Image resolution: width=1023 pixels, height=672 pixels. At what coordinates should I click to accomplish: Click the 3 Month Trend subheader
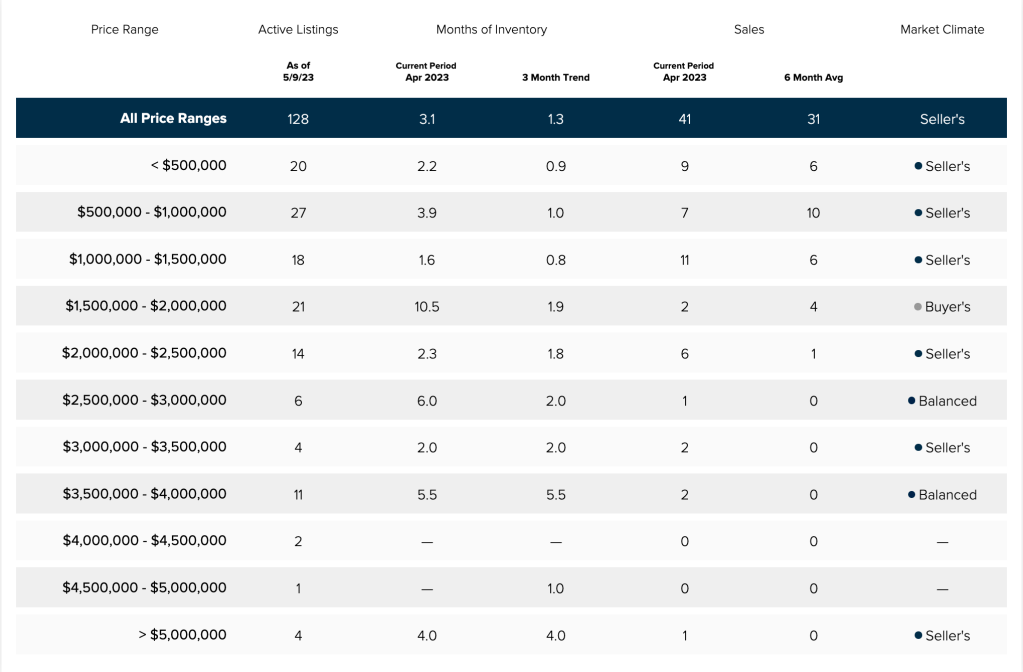[556, 77]
